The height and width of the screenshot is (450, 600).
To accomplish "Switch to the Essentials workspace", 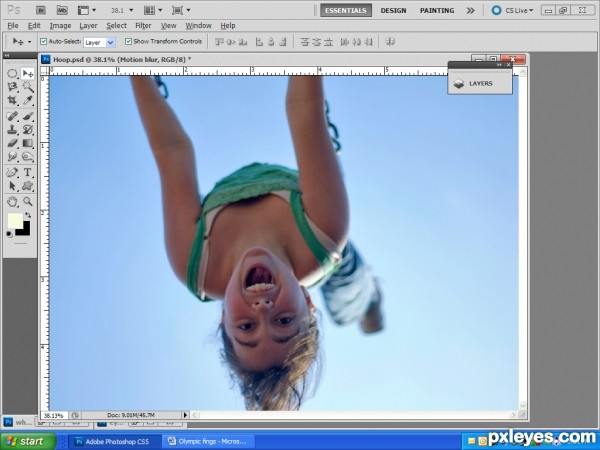I will 346,10.
